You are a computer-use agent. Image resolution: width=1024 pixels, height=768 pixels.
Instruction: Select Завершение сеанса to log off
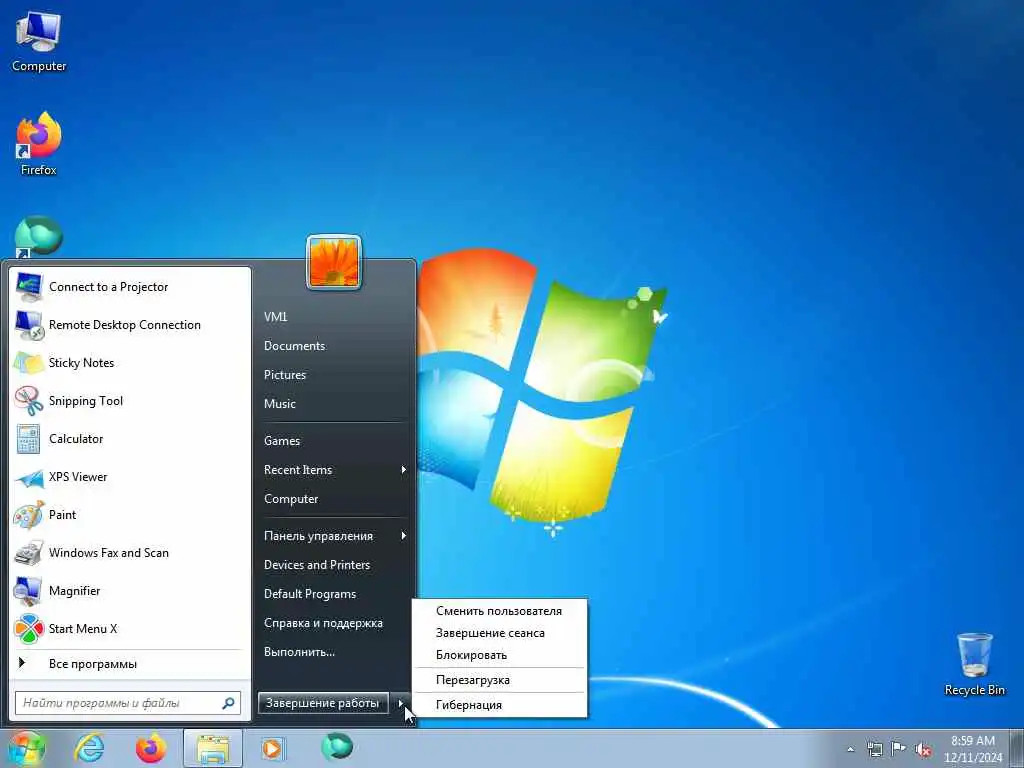pyautogui.click(x=500, y=633)
